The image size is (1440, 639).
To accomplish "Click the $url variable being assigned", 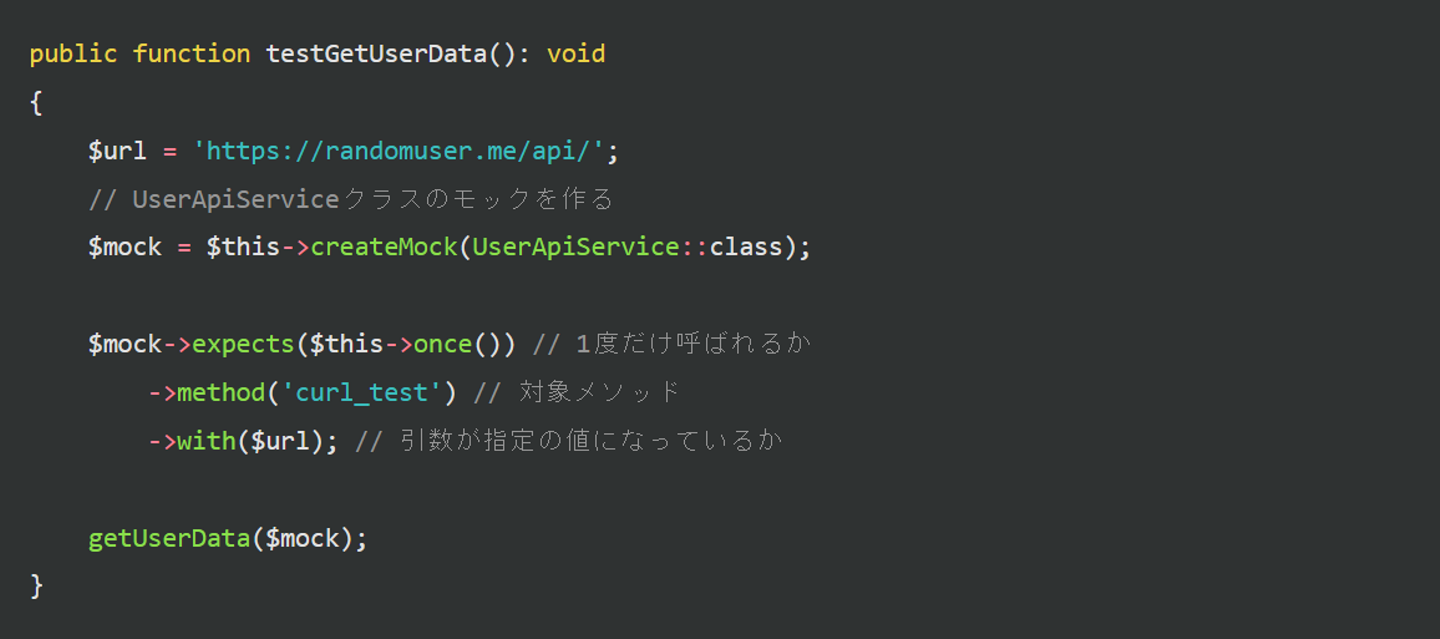I will (117, 151).
